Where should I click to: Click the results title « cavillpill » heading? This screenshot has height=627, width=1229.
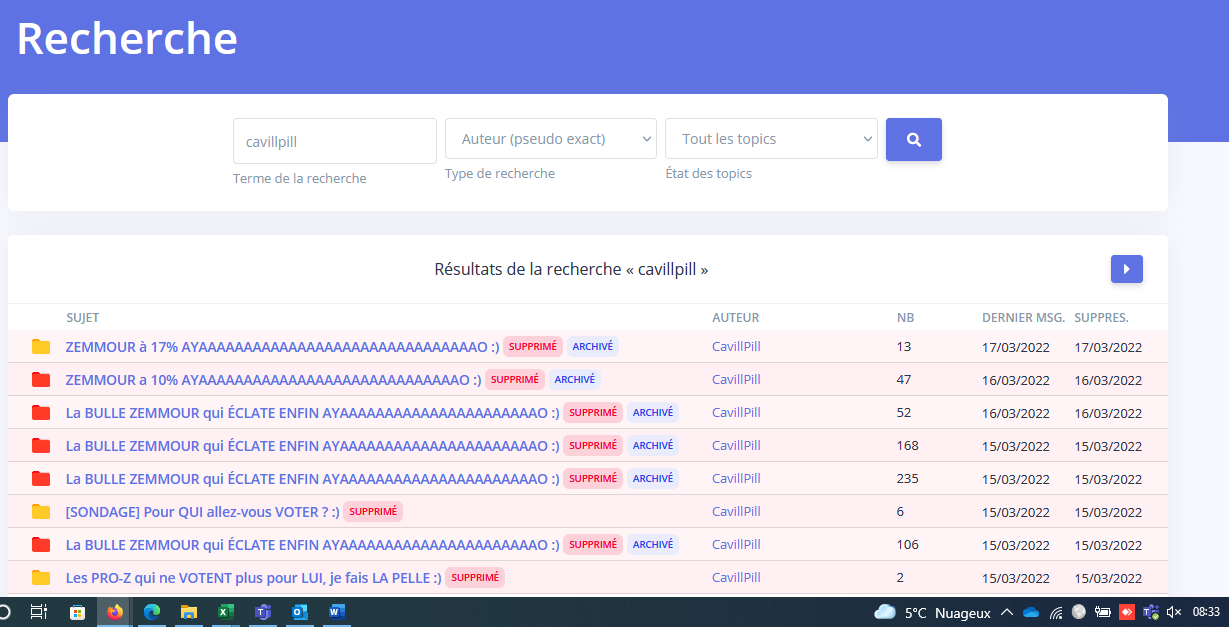tap(571, 270)
